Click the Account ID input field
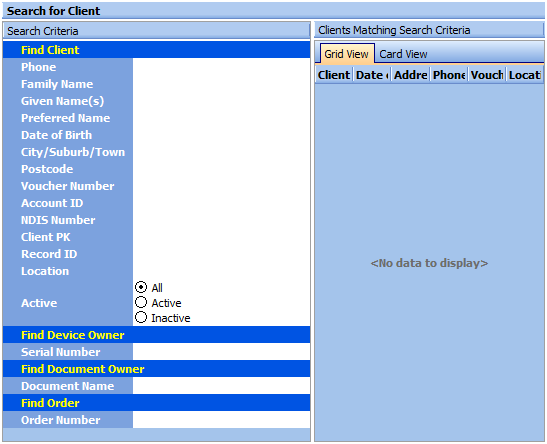Image resolution: width=547 pixels, height=444 pixels. (221, 203)
